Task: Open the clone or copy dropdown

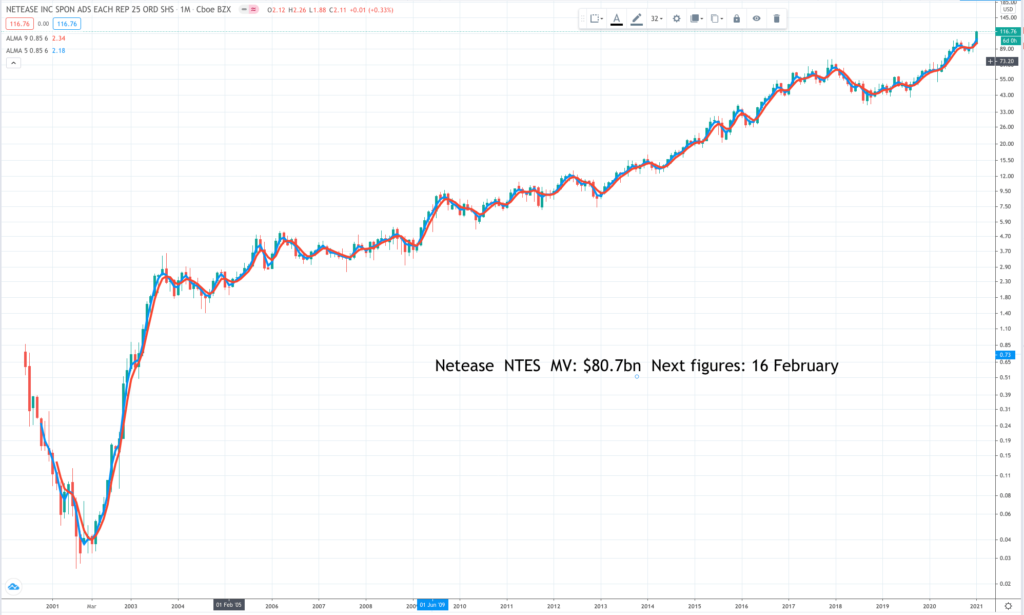Action: click(x=716, y=19)
